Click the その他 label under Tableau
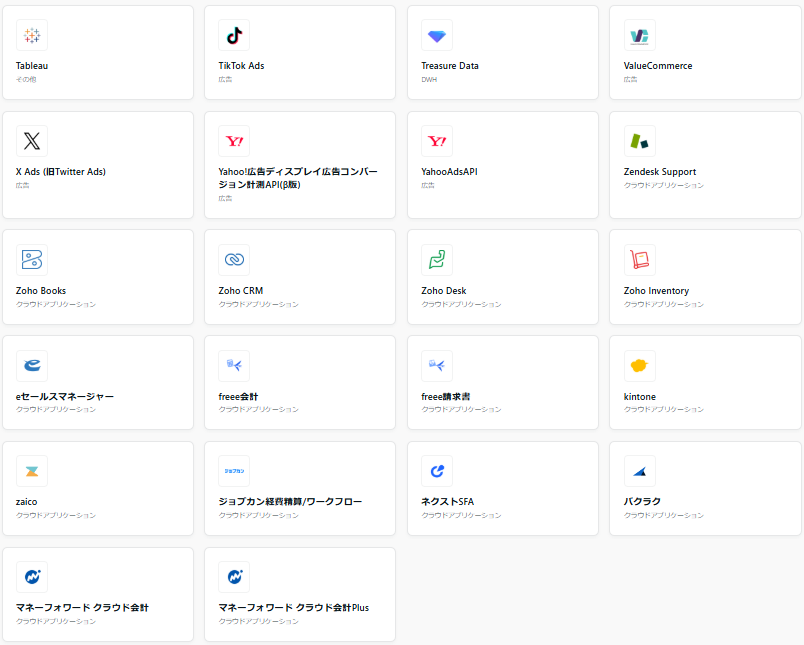 click(26, 79)
